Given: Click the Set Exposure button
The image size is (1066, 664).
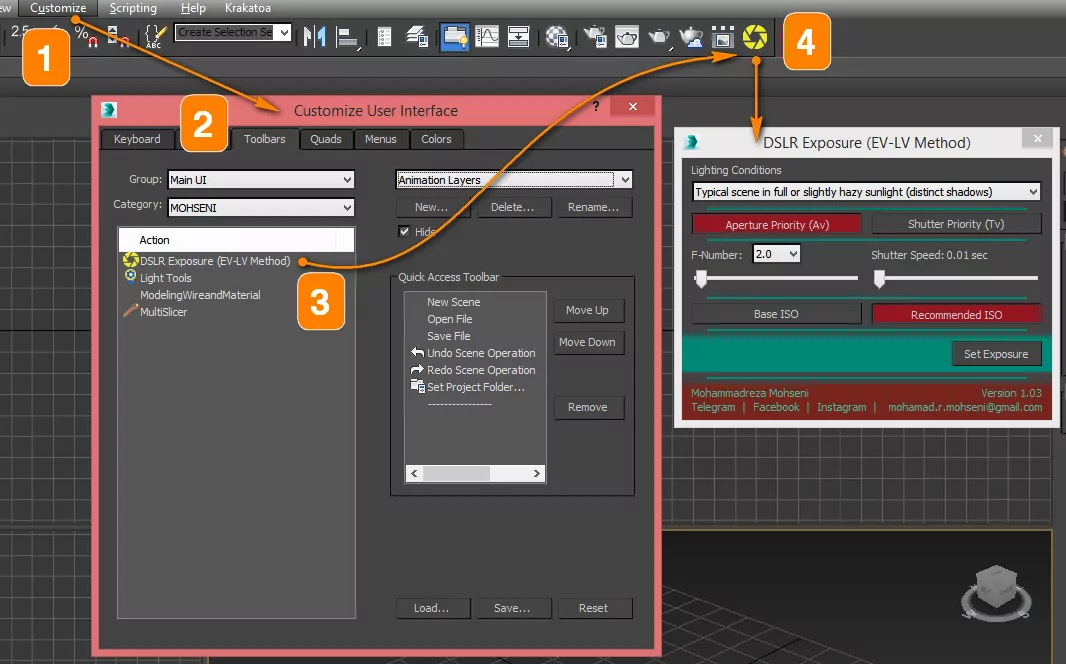Looking at the screenshot, I should (996, 354).
